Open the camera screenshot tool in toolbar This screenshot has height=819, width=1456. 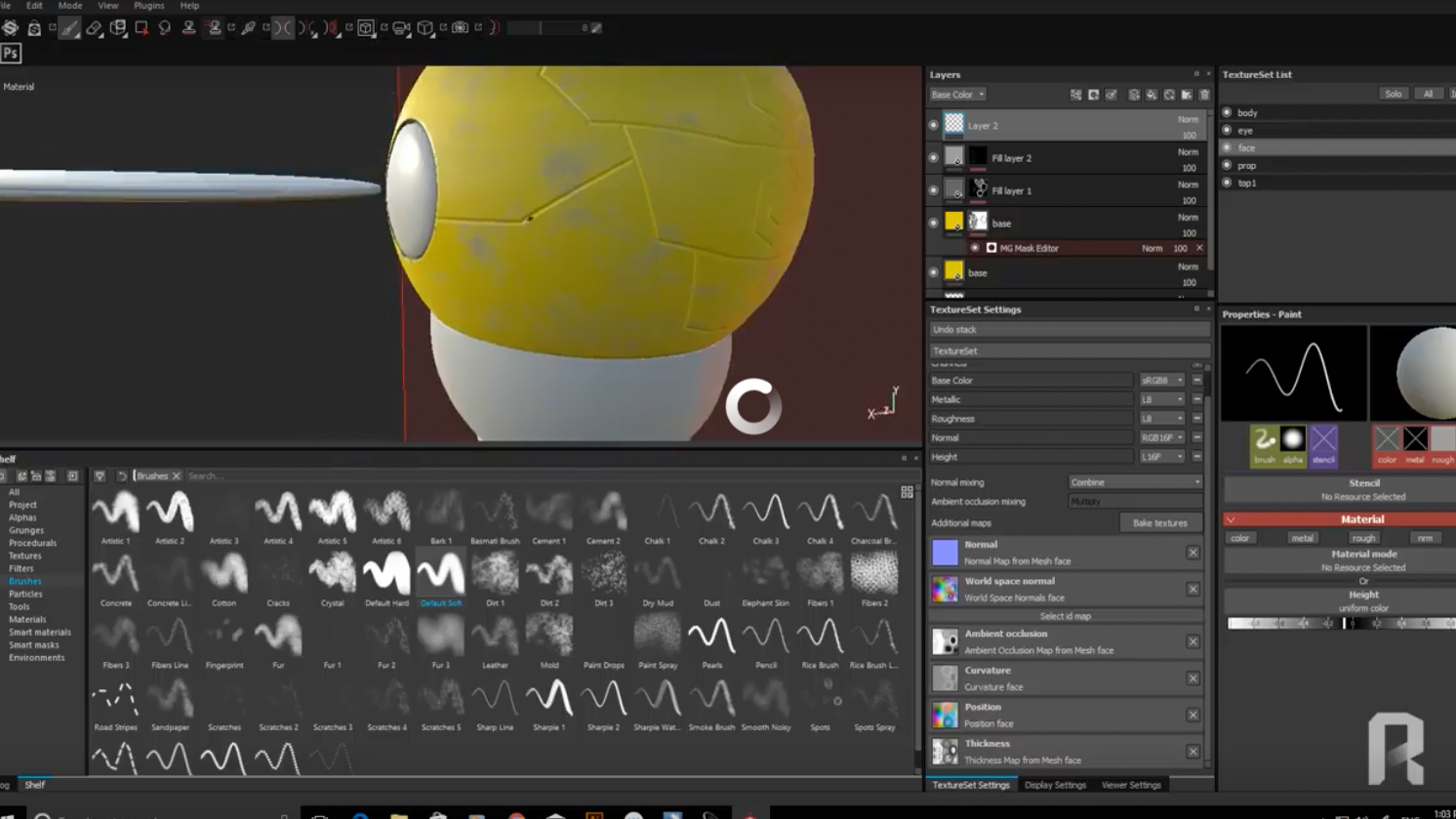click(x=461, y=28)
